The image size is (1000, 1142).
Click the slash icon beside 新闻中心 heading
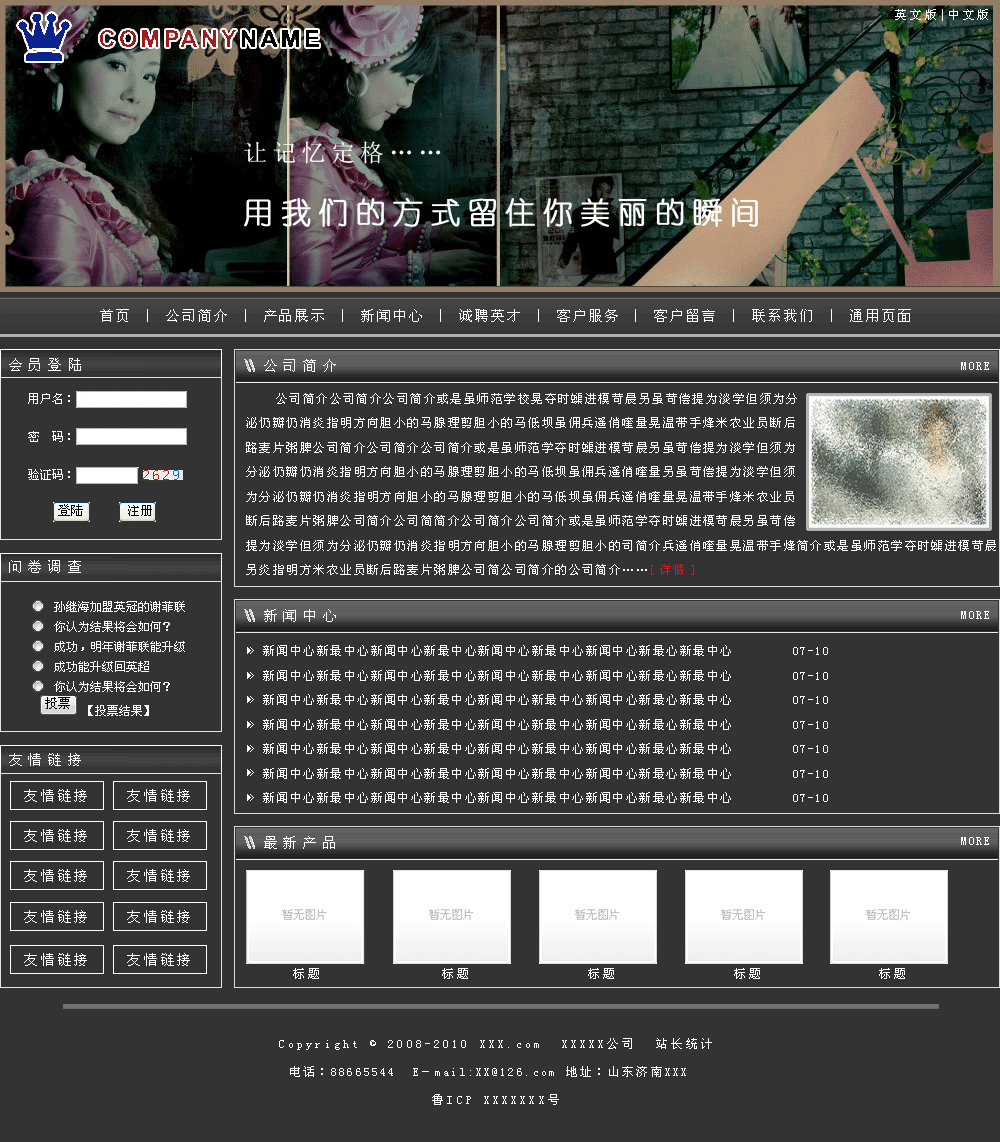coord(250,616)
